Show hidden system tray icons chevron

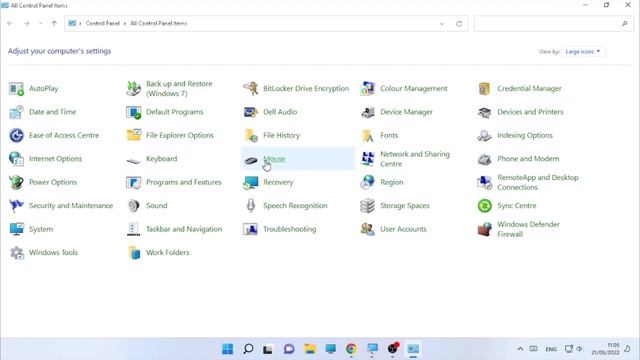pos(520,349)
